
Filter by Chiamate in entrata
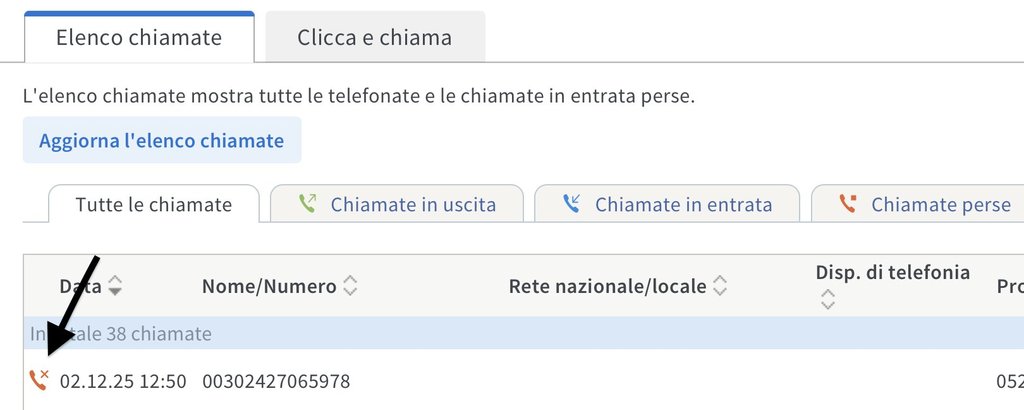pos(683,204)
